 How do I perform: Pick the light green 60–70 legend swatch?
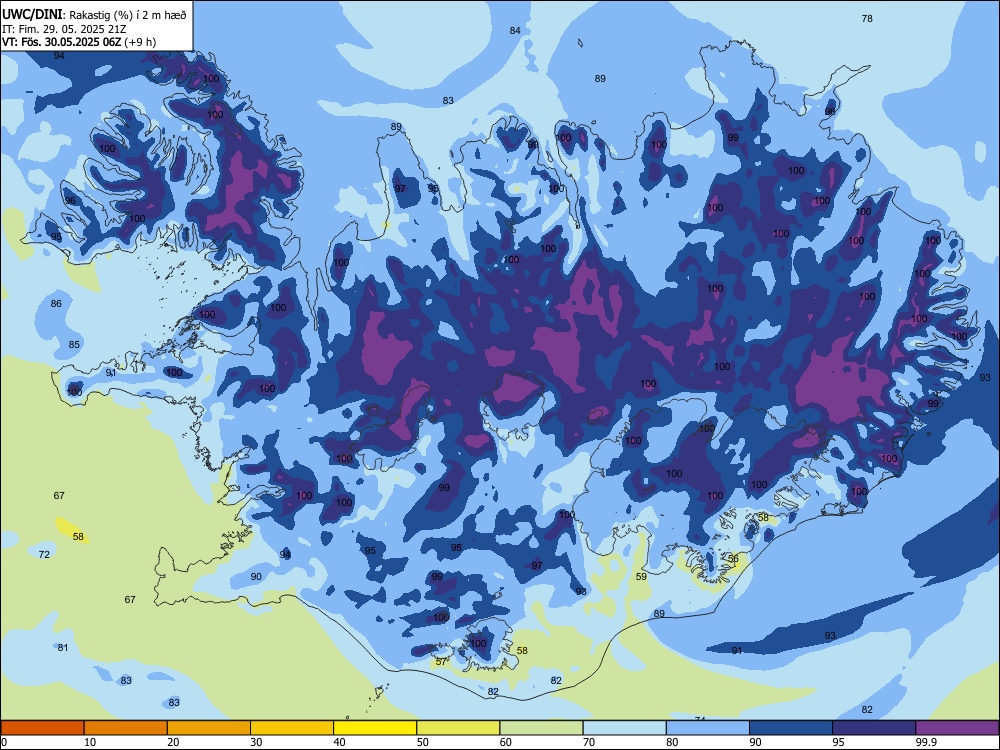[541, 728]
